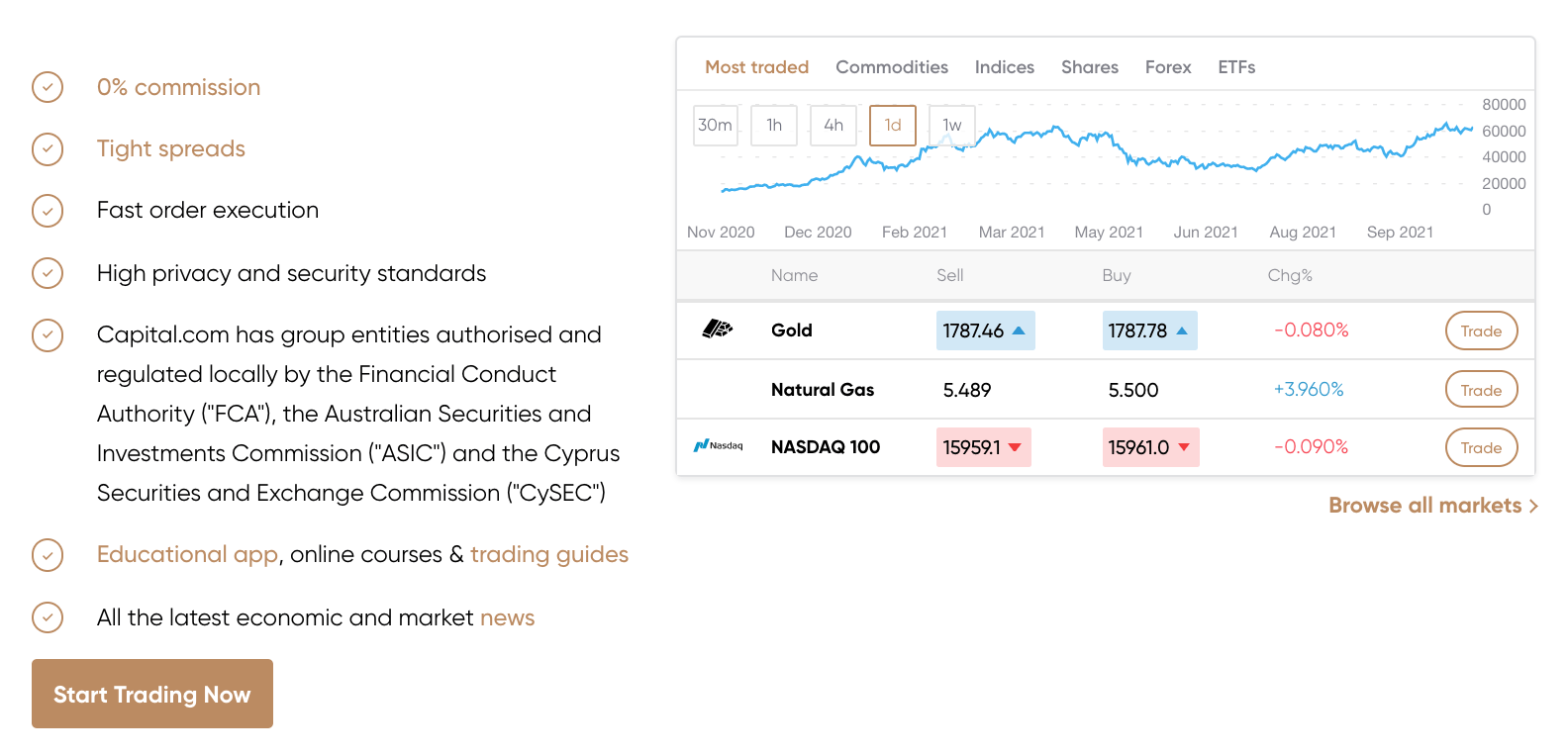The image size is (1568, 756).
Task: Set chart interval to 1w
Action: click(952, 126)
